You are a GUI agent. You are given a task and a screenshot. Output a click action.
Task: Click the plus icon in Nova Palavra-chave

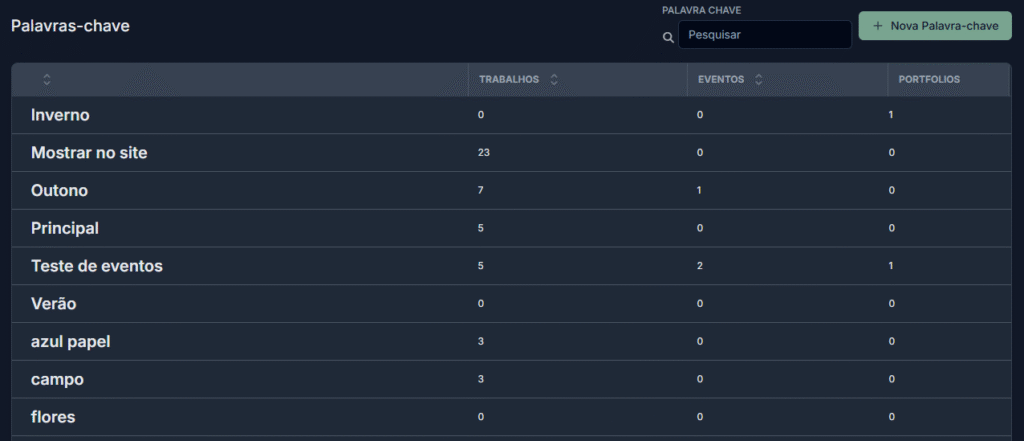coord(877,26)
